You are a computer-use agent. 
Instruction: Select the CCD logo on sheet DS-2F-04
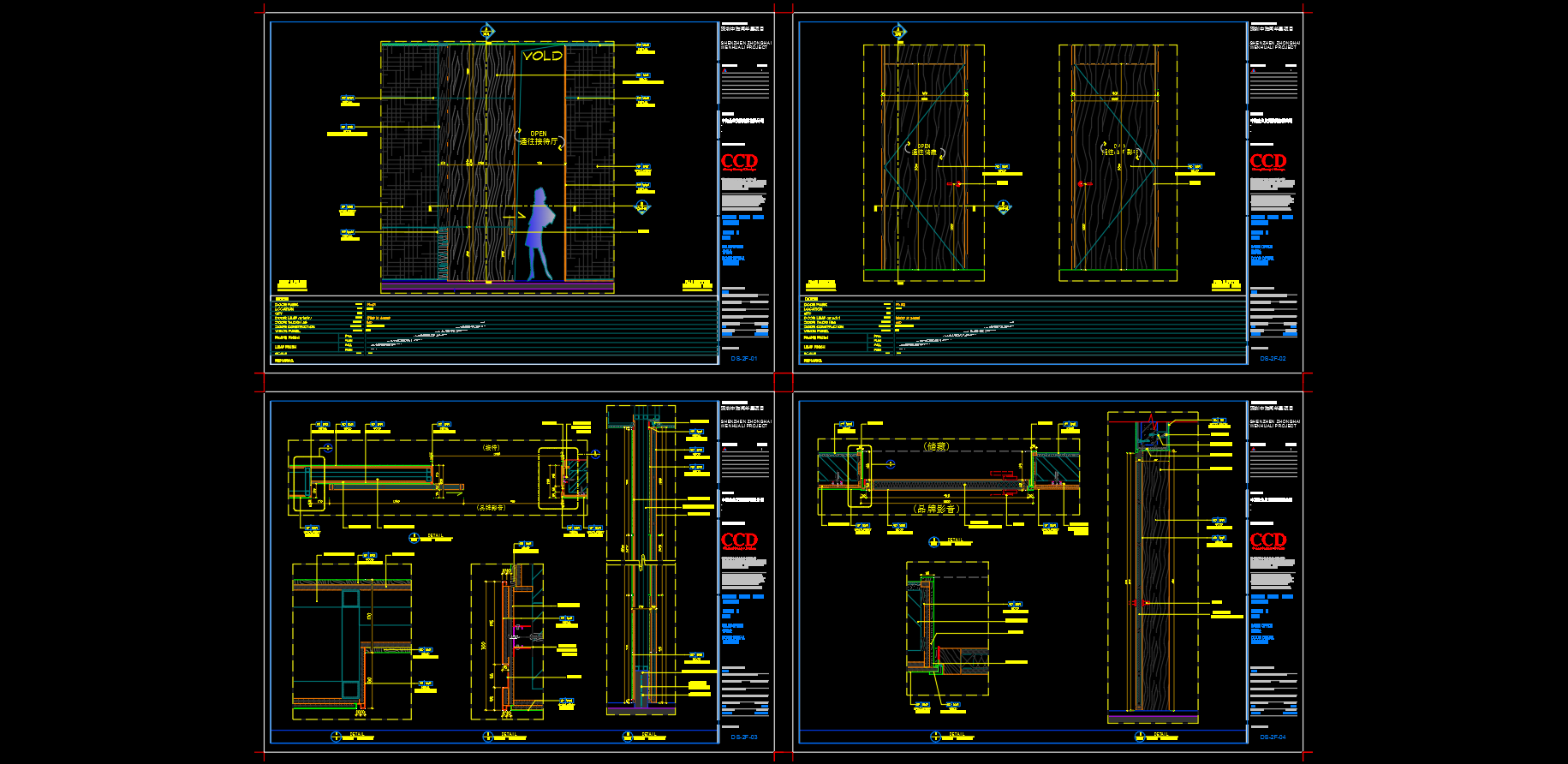1267,540
